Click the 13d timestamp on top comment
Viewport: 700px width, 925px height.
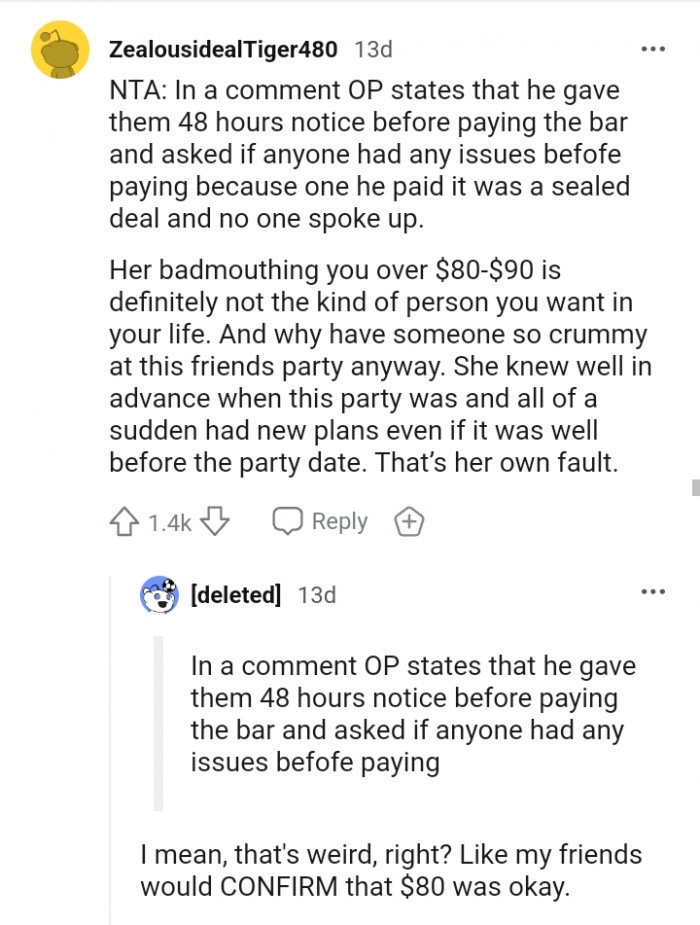[371, 48]
